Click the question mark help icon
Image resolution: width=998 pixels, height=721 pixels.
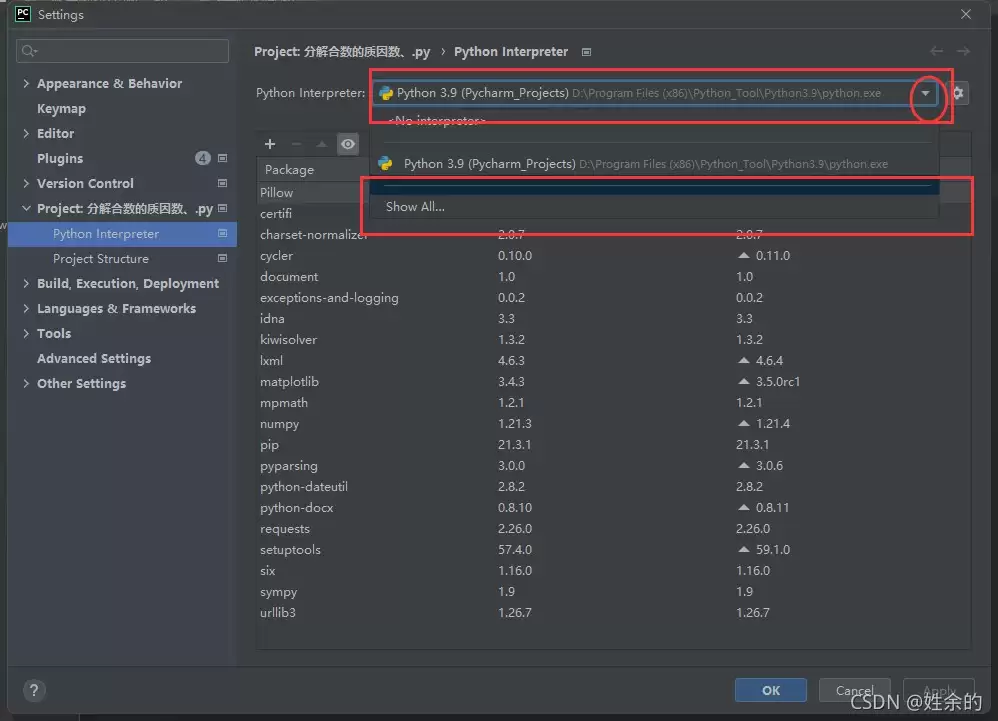click(34, 690)
